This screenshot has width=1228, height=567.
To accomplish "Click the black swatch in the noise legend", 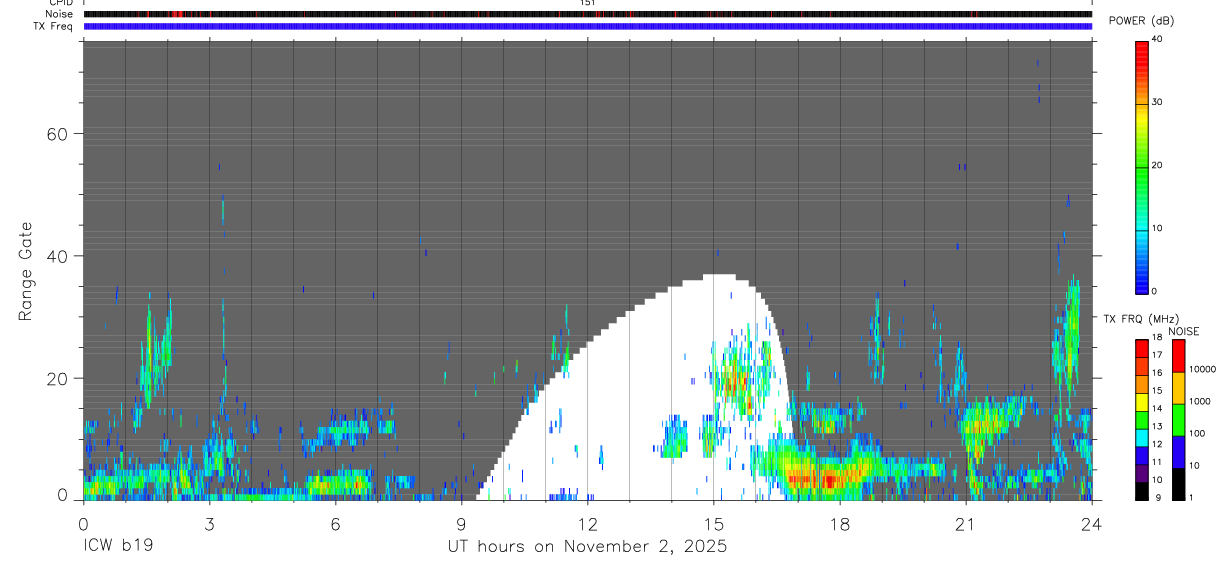I will point(1178,484).
